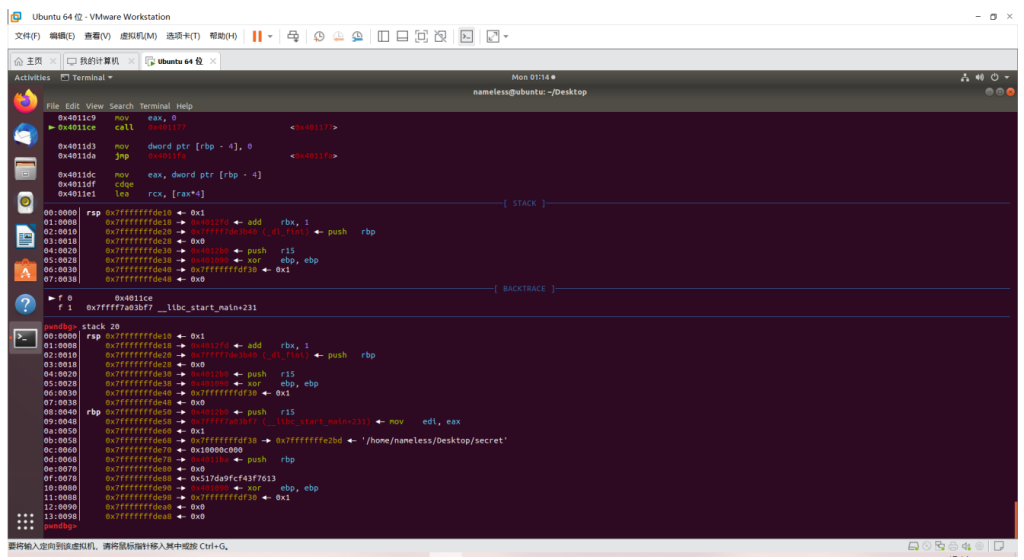Open the 文件(F) menu
Image resolution: width=1024 pixels, height=560 pixels.
click(x=27, y=36)
